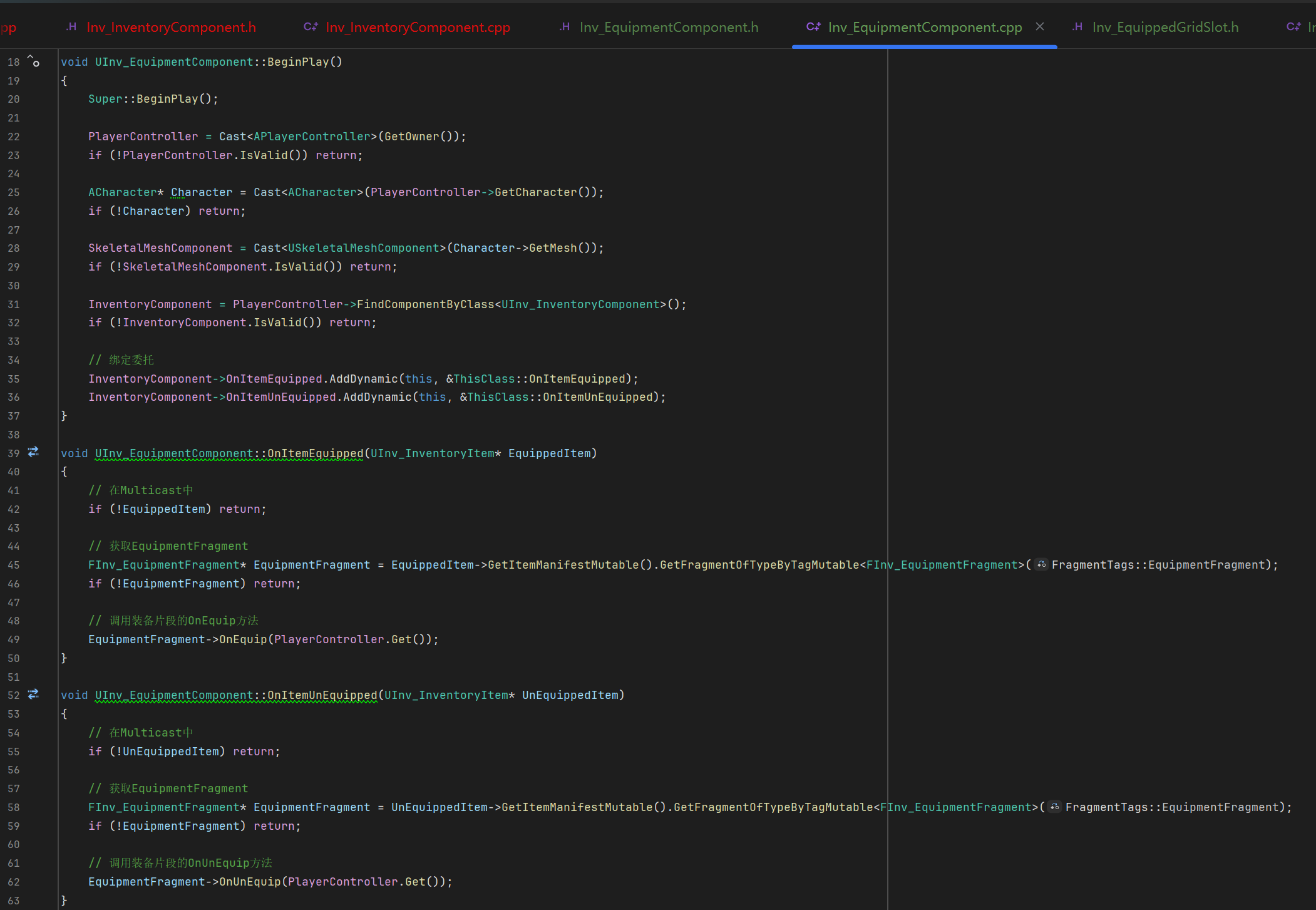1316x910 pixels.
Task: Click the OnEquip call on line 49
Action: point(242,639)
